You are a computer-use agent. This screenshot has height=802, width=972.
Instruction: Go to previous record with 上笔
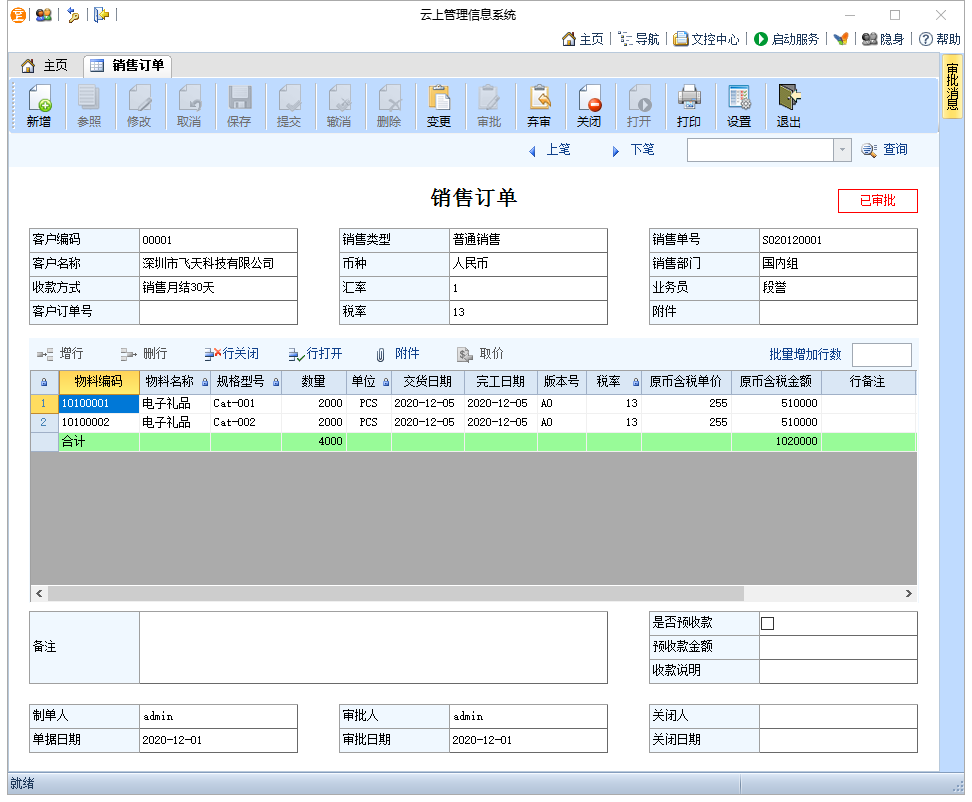coord(550,149)
